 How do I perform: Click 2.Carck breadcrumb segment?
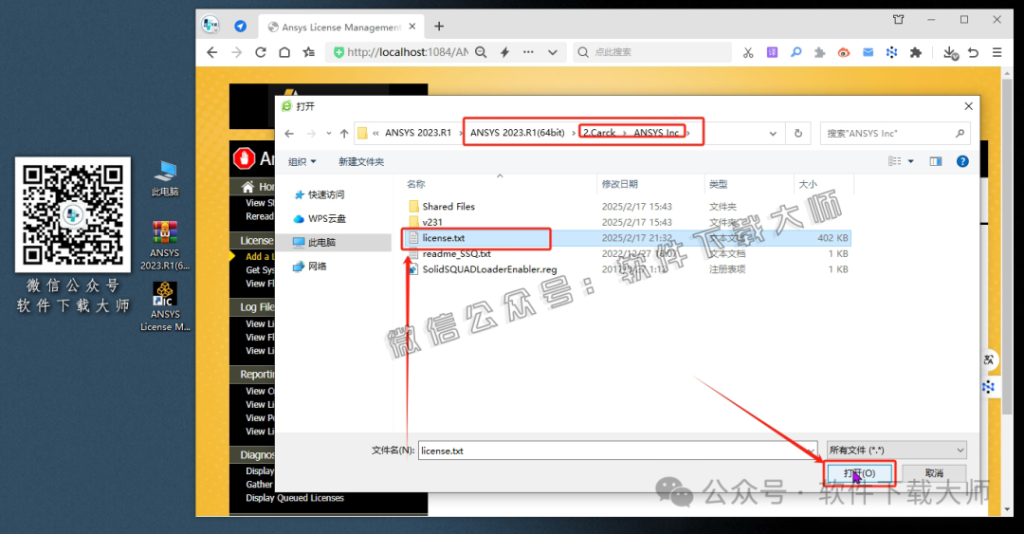click(x=599, y=133)
